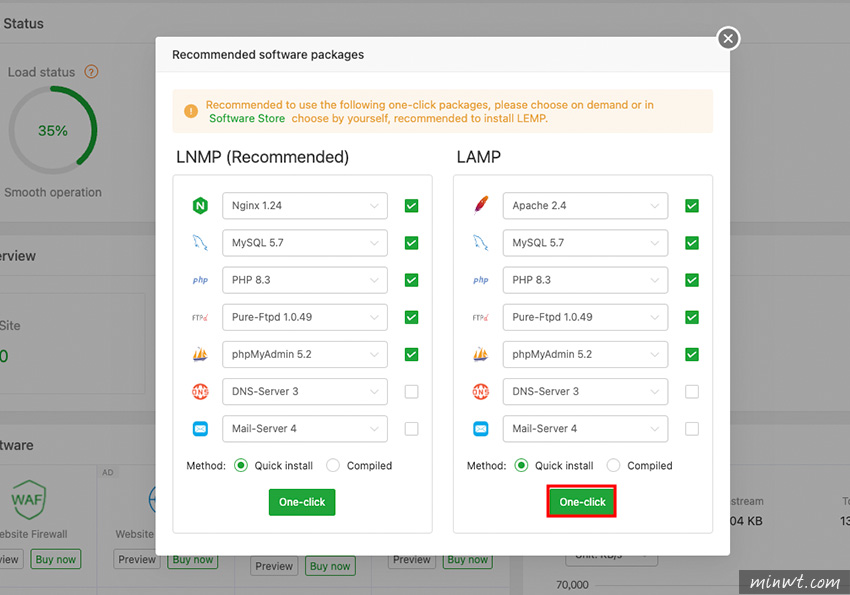Click Buy now under Website Firewall

(56, 559)
